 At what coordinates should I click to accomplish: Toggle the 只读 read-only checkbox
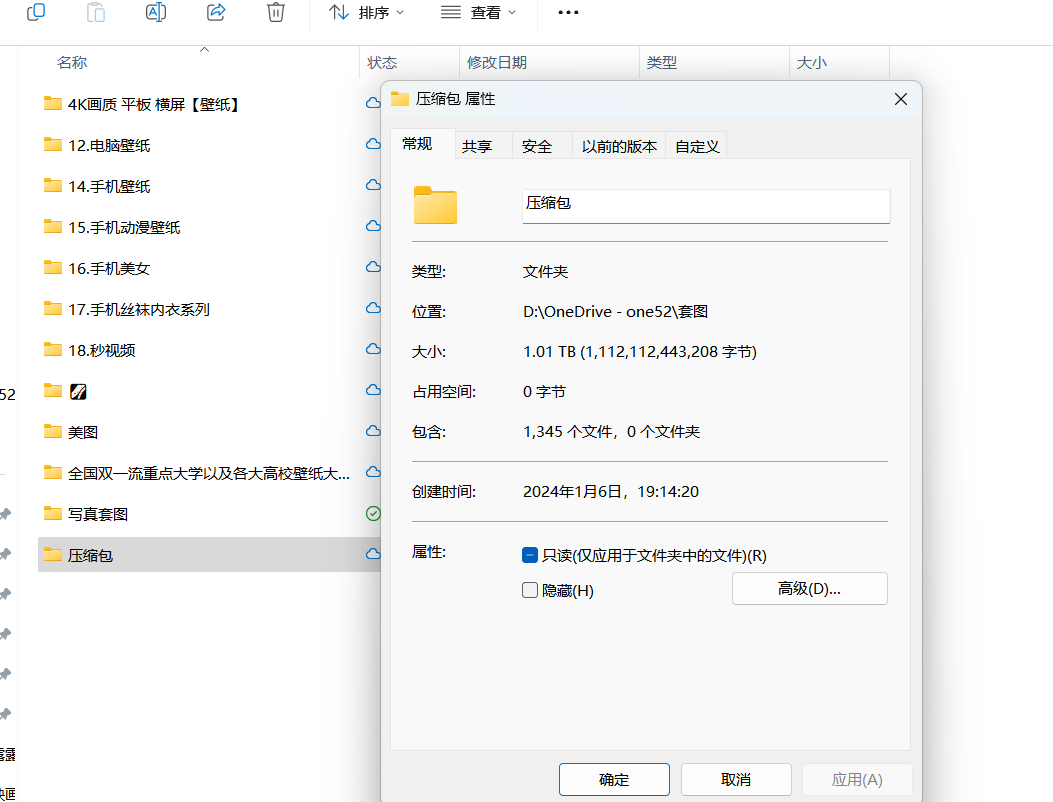529,554
